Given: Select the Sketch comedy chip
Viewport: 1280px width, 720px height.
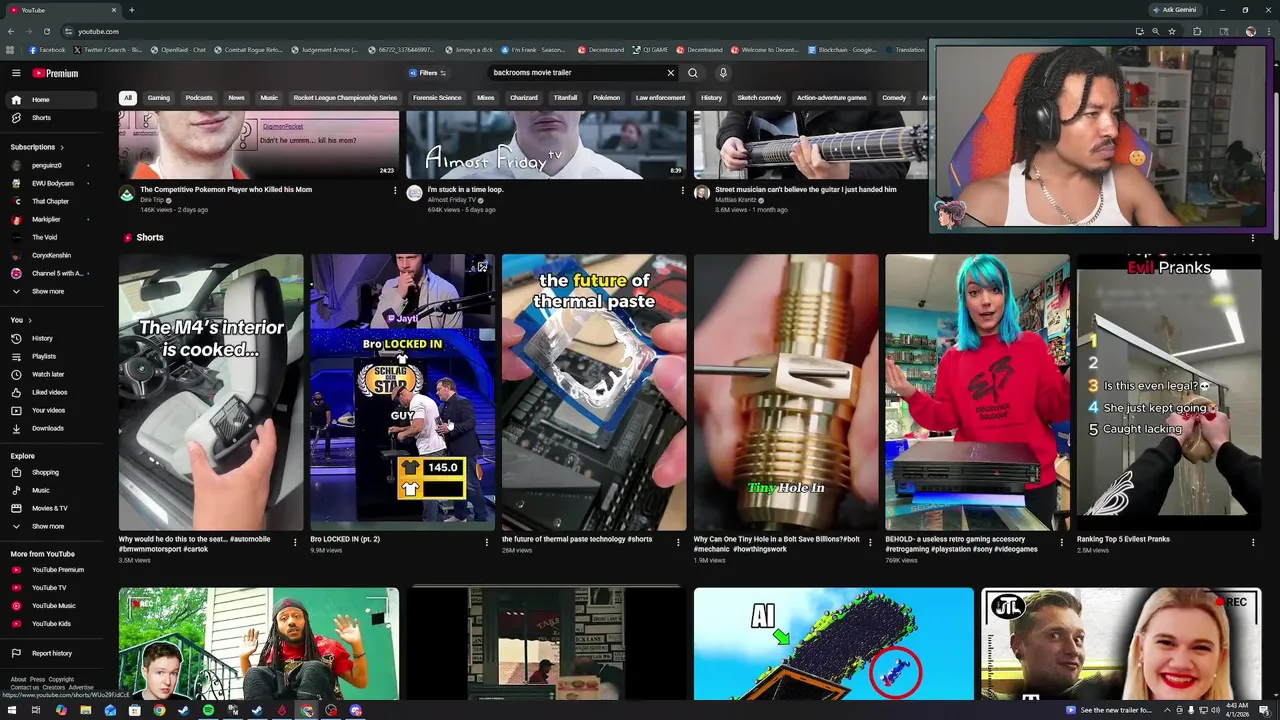Looking at the screenshot, I should coord(759,98).
